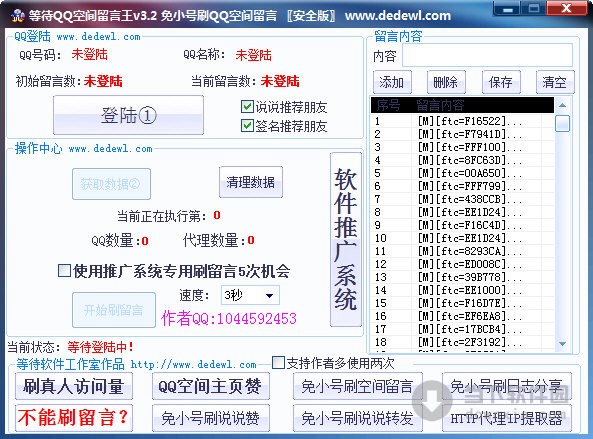
Task: Click the 开始刷留言 button
Action: (x=113, y=310)
